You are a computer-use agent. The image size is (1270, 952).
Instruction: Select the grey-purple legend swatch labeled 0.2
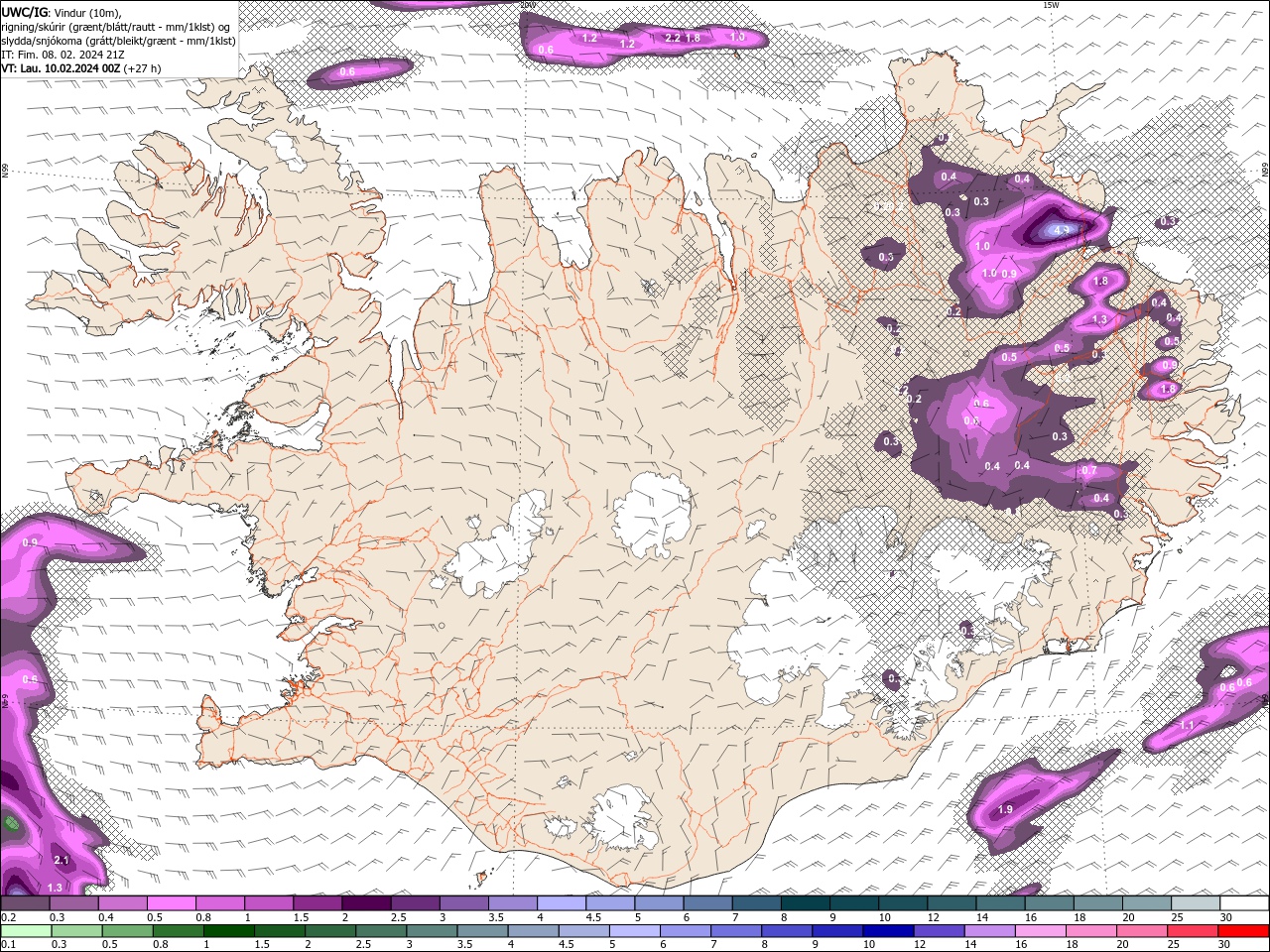25,903
